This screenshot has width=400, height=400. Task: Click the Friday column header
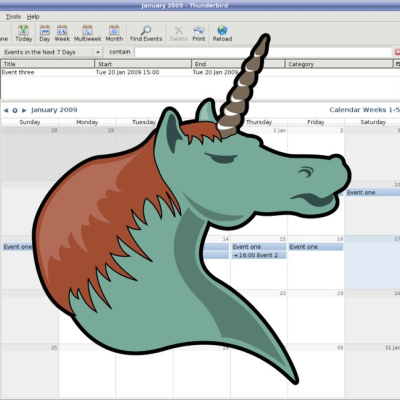click(x=316, y=122)
